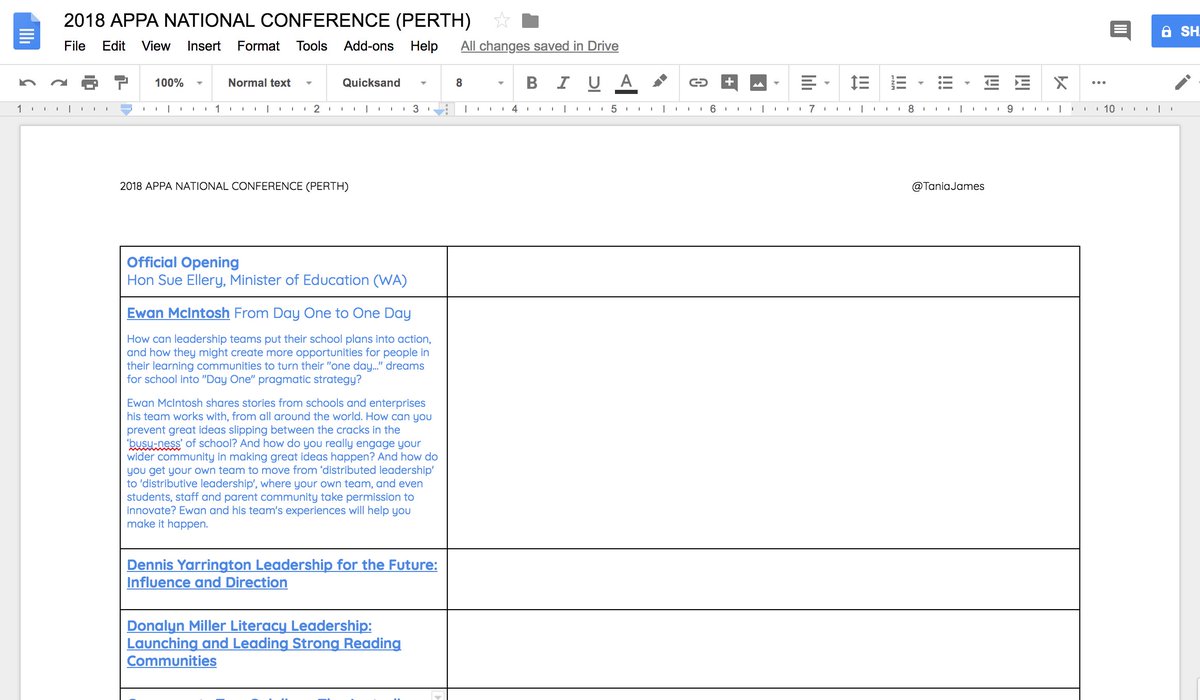1200x700 pixels.
Task: Open the Quicksand font dropdown
Action: pyautogui.click(x=385, y=83)
